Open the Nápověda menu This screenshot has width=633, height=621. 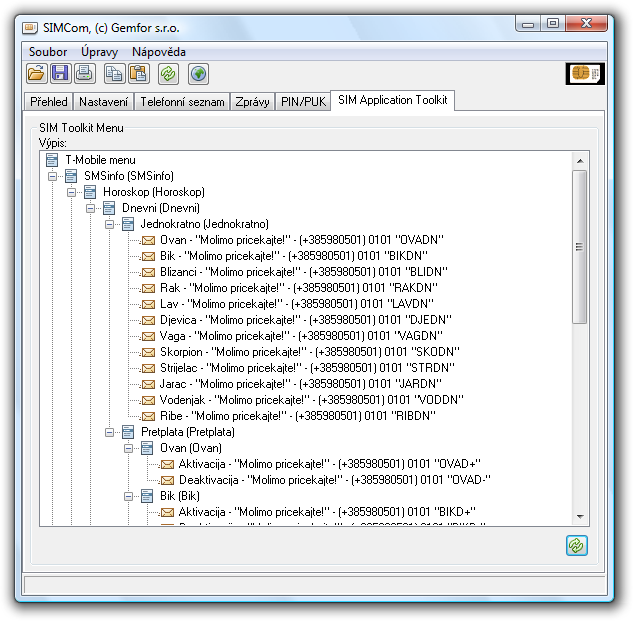[x=158, y=51]
